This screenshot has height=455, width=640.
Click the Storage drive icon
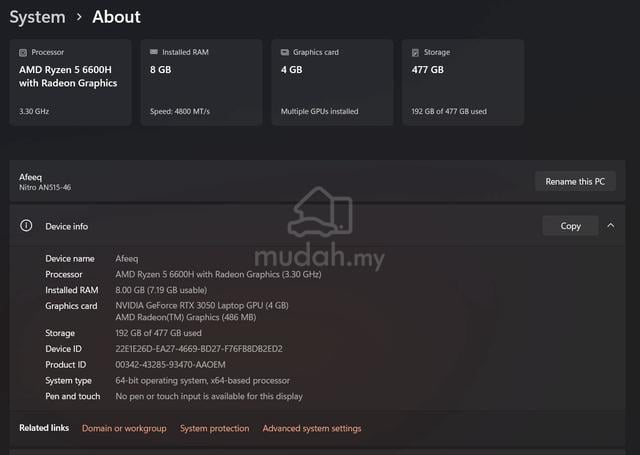tap(415, 52)
